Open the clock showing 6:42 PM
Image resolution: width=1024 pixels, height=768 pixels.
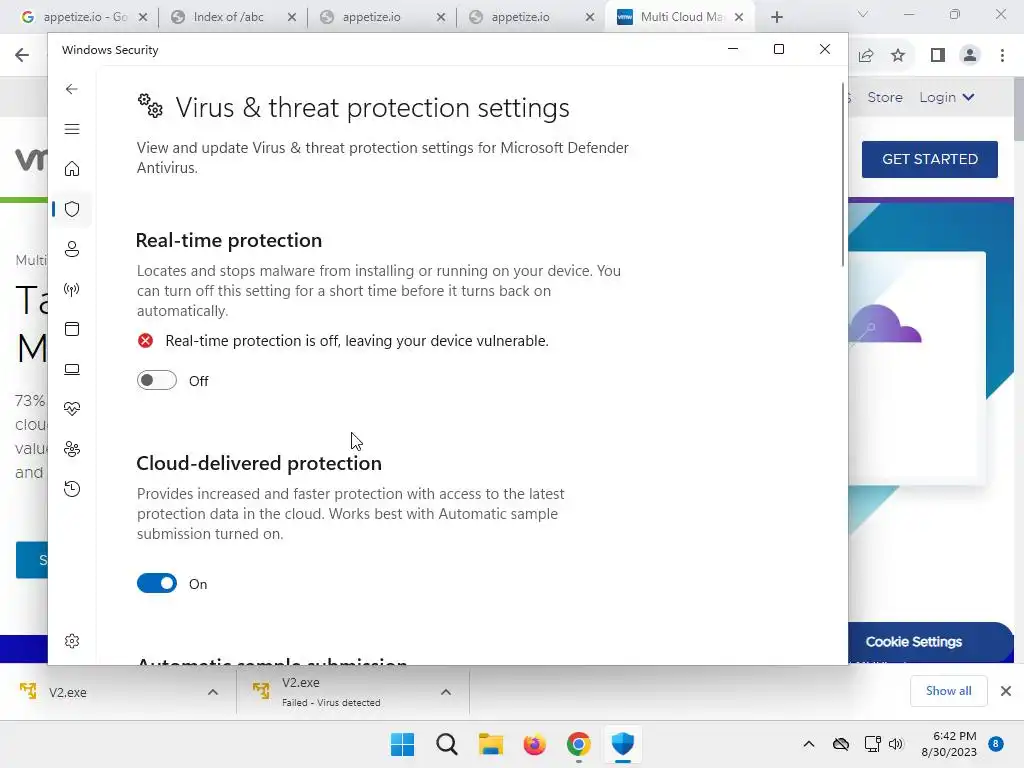coord(949,744)
